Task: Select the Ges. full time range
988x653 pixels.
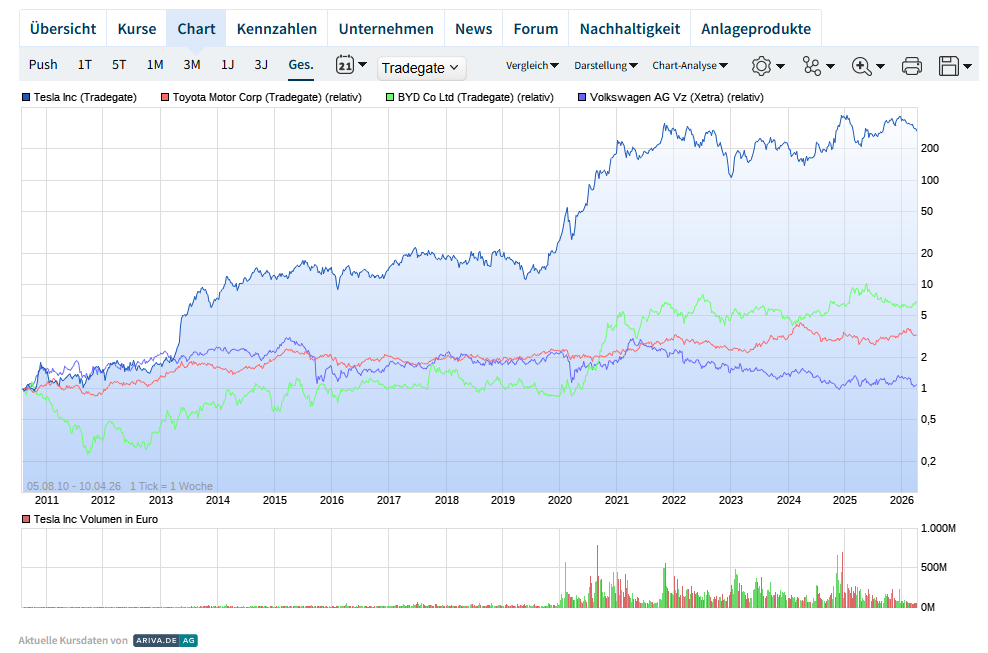Action: click(x=301, y=65)
